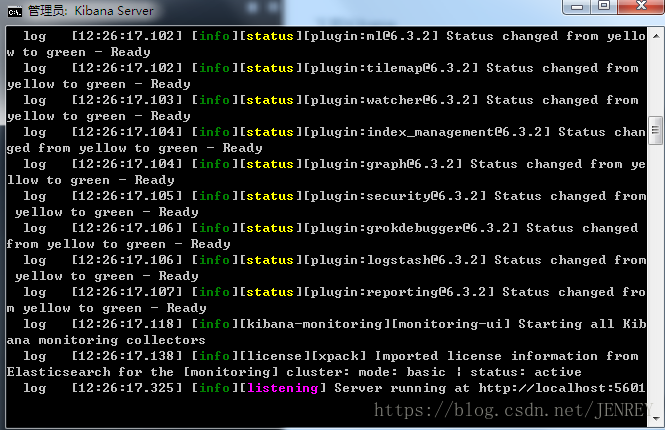This screenshot has width=665, height=430.
Task: Click the plugin:watcher@6.3.2 log text
Action: click(x=391, y=100)
